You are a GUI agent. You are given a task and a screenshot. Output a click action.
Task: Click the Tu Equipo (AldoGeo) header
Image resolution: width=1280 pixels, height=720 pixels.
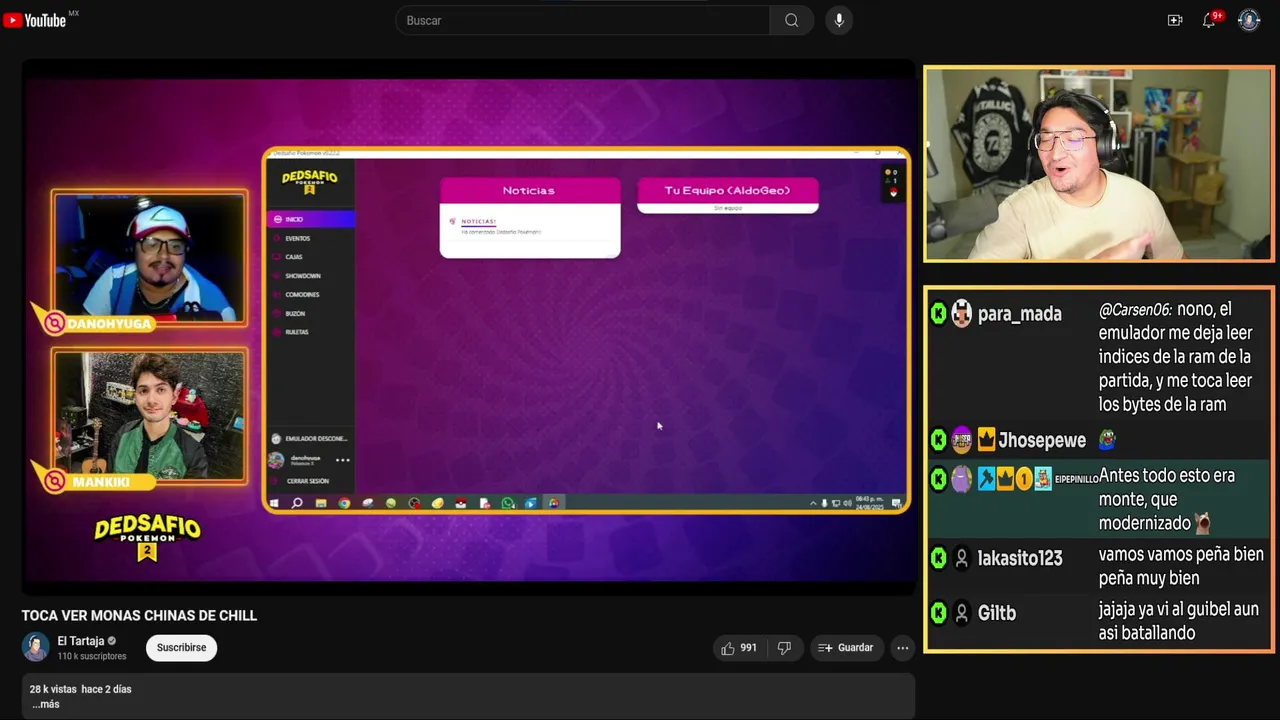coord(728,190)
